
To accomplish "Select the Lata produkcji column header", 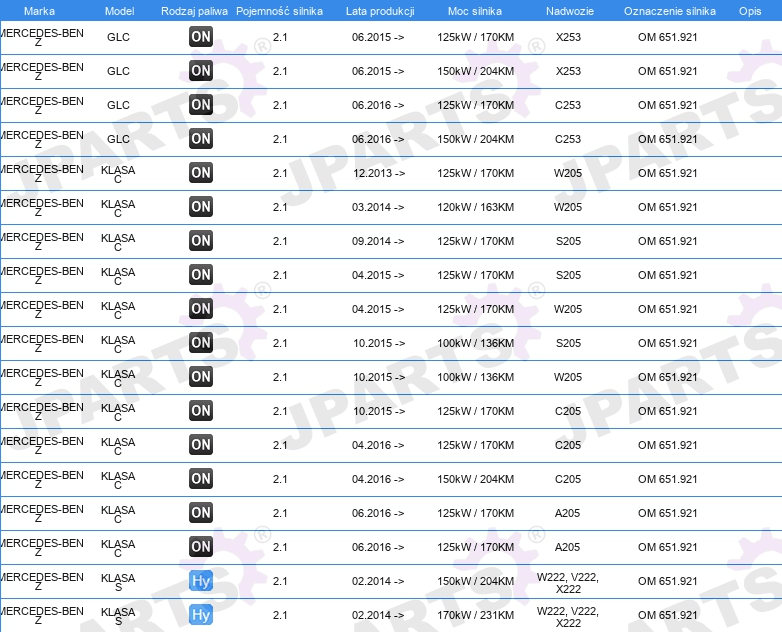I will pyautogui.click(x=380, y=11).
